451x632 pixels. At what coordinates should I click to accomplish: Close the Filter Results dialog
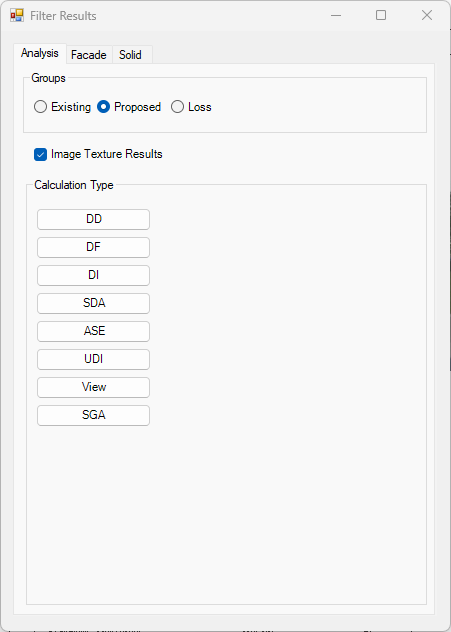point(427,15)
